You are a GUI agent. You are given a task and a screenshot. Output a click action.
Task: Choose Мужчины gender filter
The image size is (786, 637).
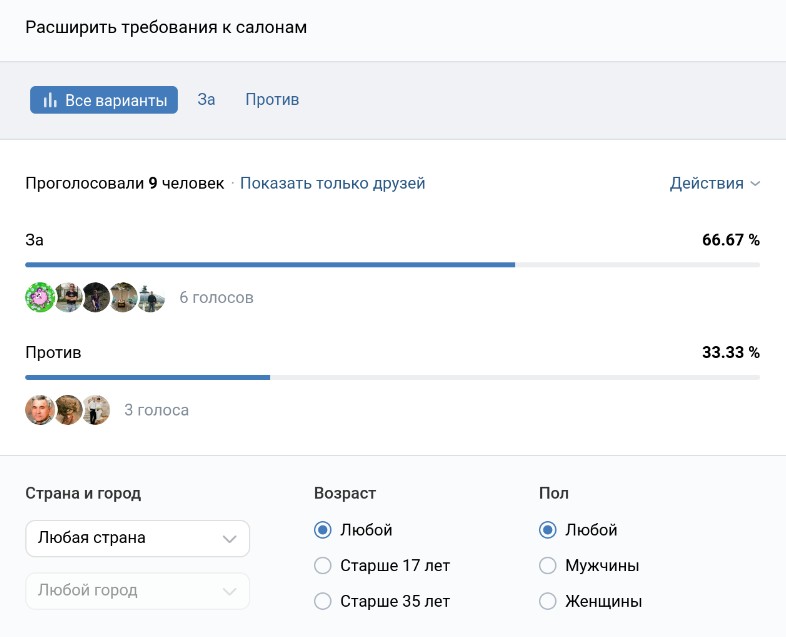tap(548, 566)
